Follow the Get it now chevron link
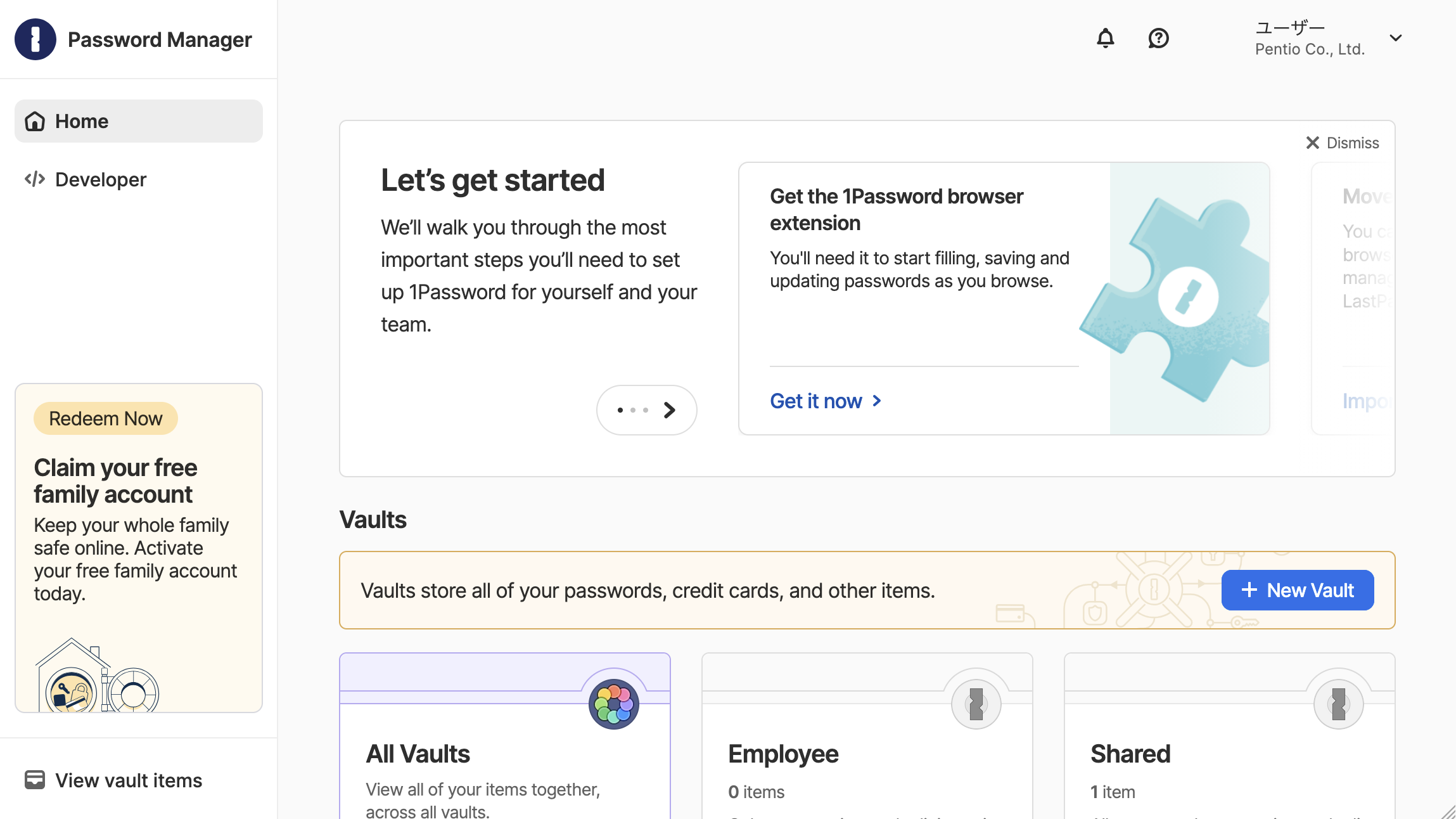 (826, 401)
